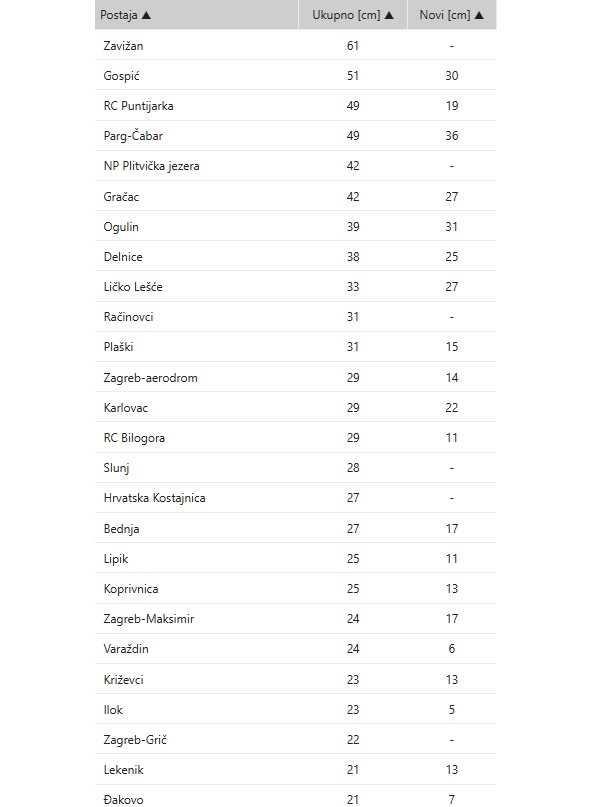The image size is (608, 807).
Task: Sort by the Novi [cm] header text
Action: click(x=445, y=15)
